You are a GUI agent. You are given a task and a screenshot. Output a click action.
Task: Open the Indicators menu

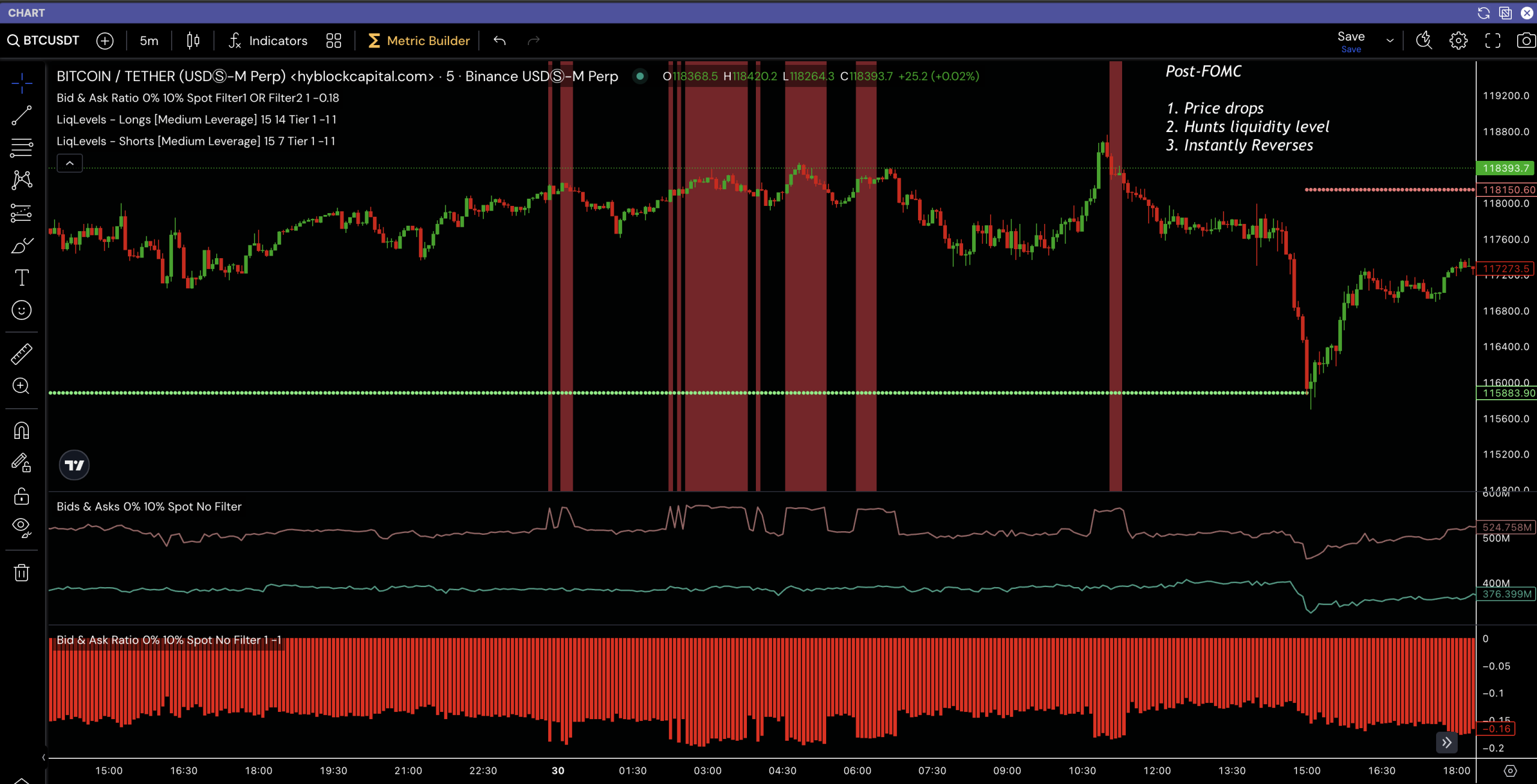pos(268,40)
